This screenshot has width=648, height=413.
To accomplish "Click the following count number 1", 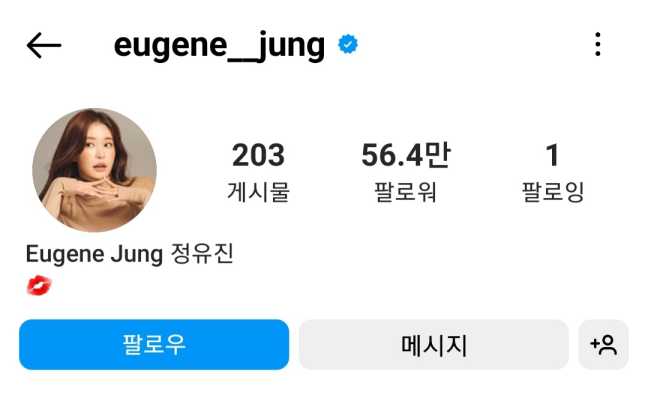I will point(553,155).
